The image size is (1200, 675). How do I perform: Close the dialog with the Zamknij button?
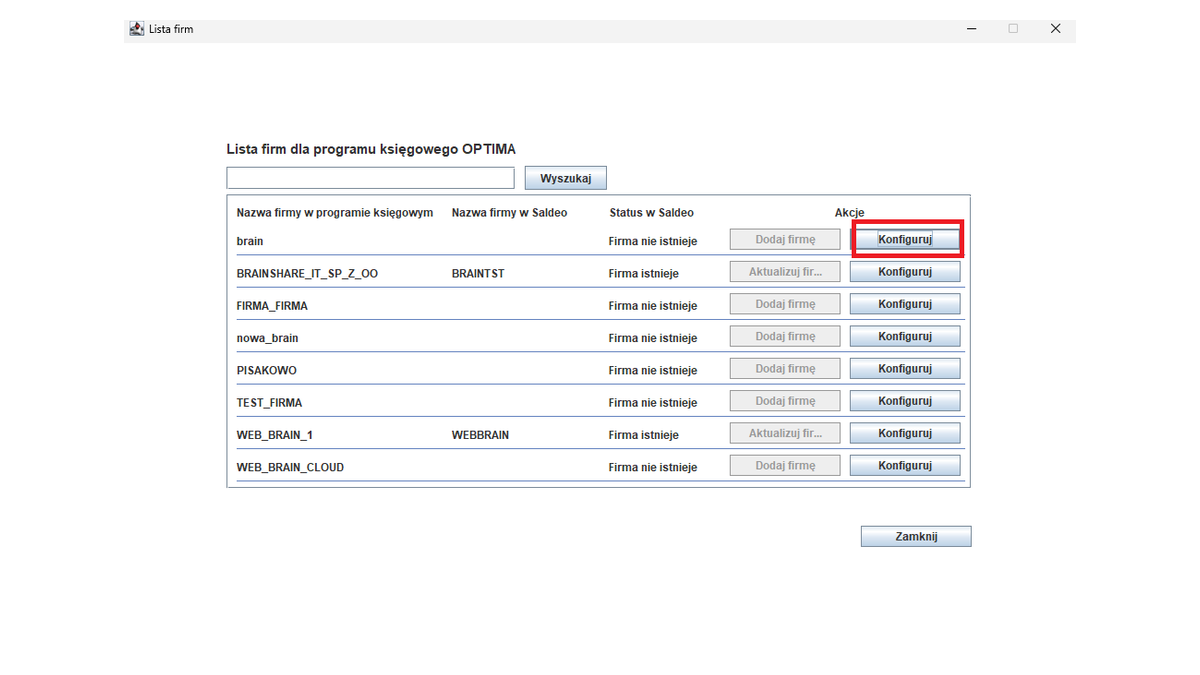tap(916, 537)
